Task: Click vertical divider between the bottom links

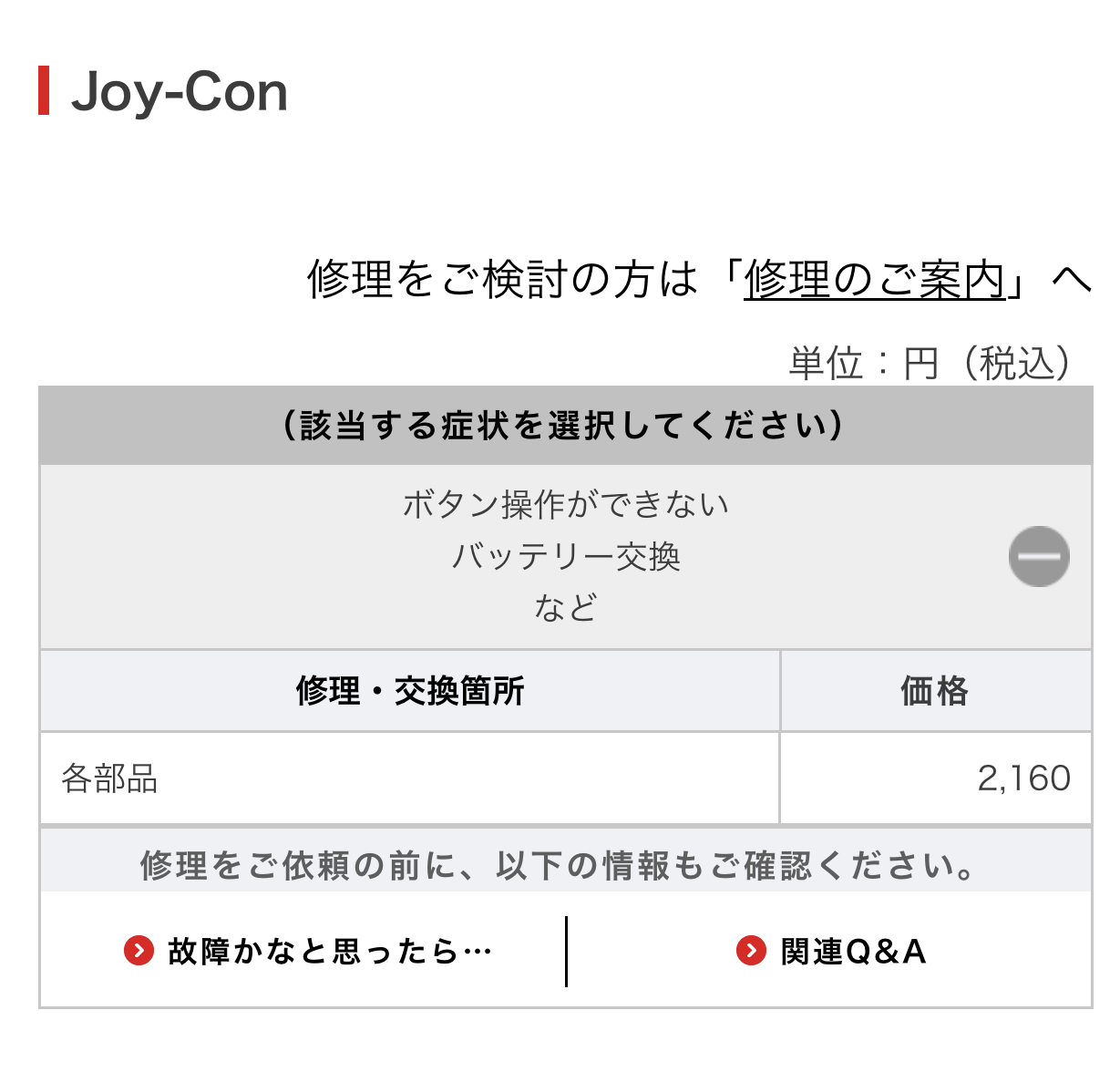Action: (566, 952)
